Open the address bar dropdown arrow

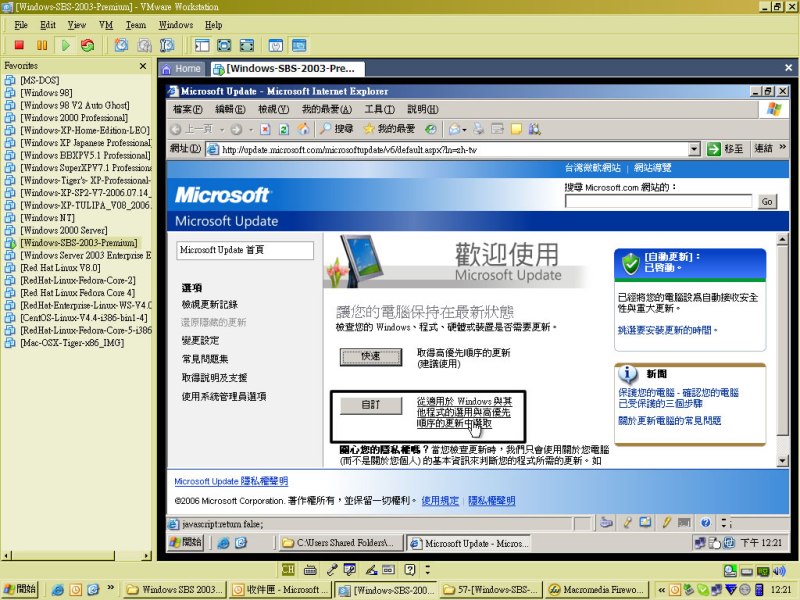coord(694,149)
